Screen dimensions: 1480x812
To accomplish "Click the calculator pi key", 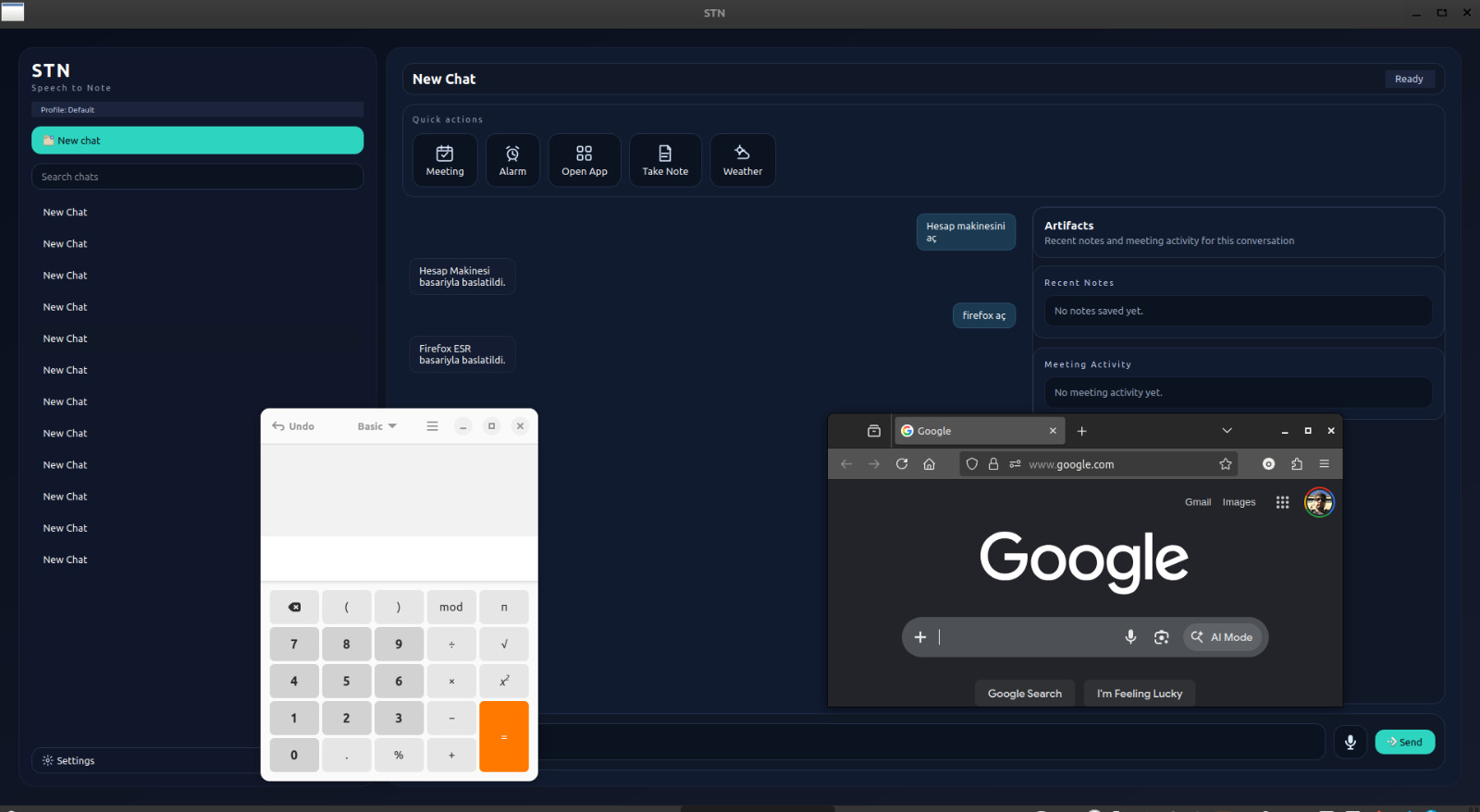I will 504,607.
